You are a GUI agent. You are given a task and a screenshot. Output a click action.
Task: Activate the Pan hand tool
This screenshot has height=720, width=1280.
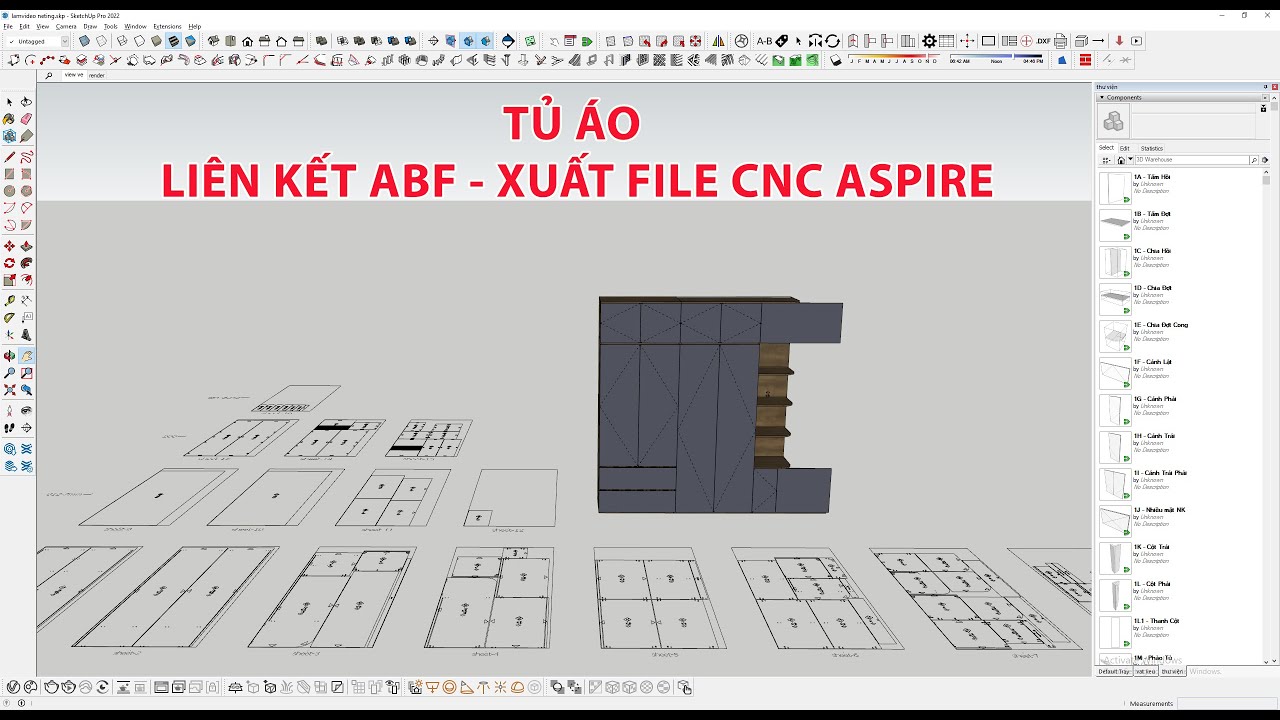pos(27,356)
